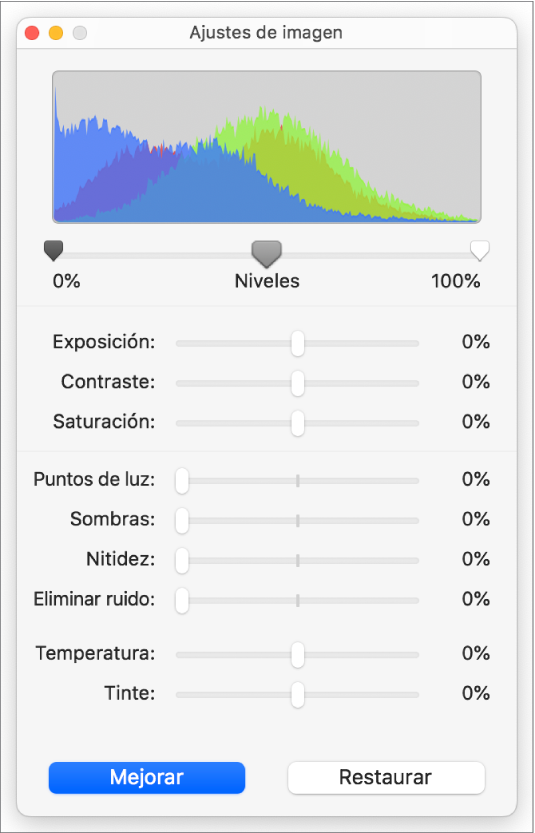535x833 pixels.
Task: Select the black point levels handle
Action: click(54, 250)
